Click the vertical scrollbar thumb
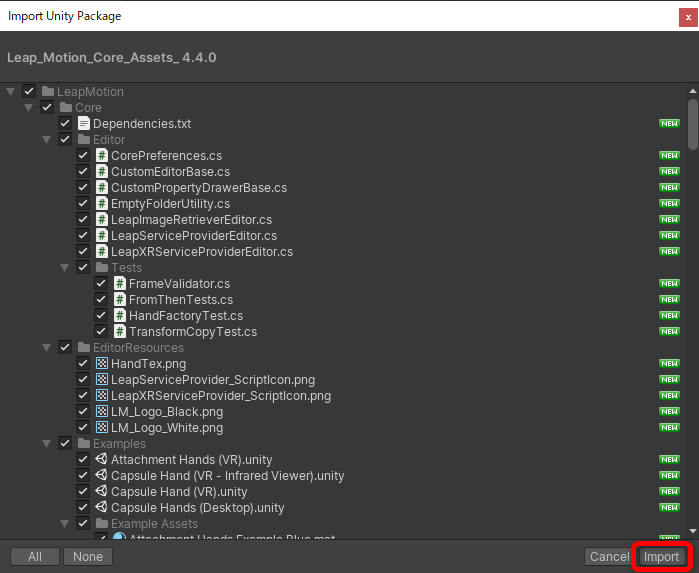 pyautogui.click(x=693, y=124)
